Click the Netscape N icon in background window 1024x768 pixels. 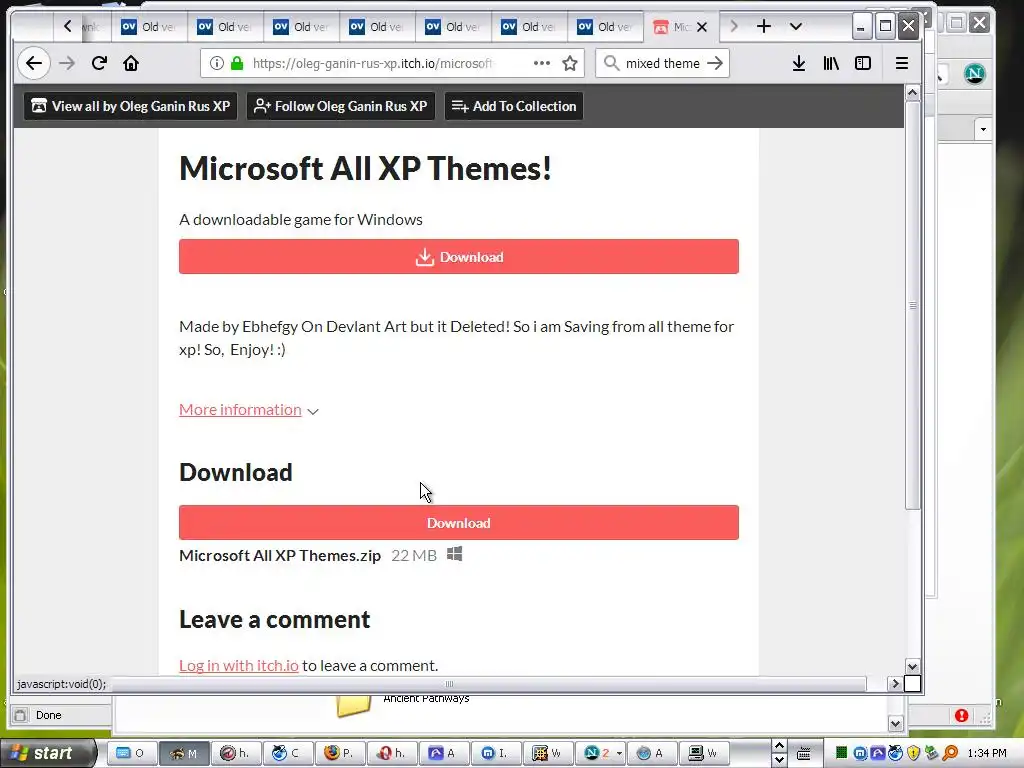[x=974, y=73]
